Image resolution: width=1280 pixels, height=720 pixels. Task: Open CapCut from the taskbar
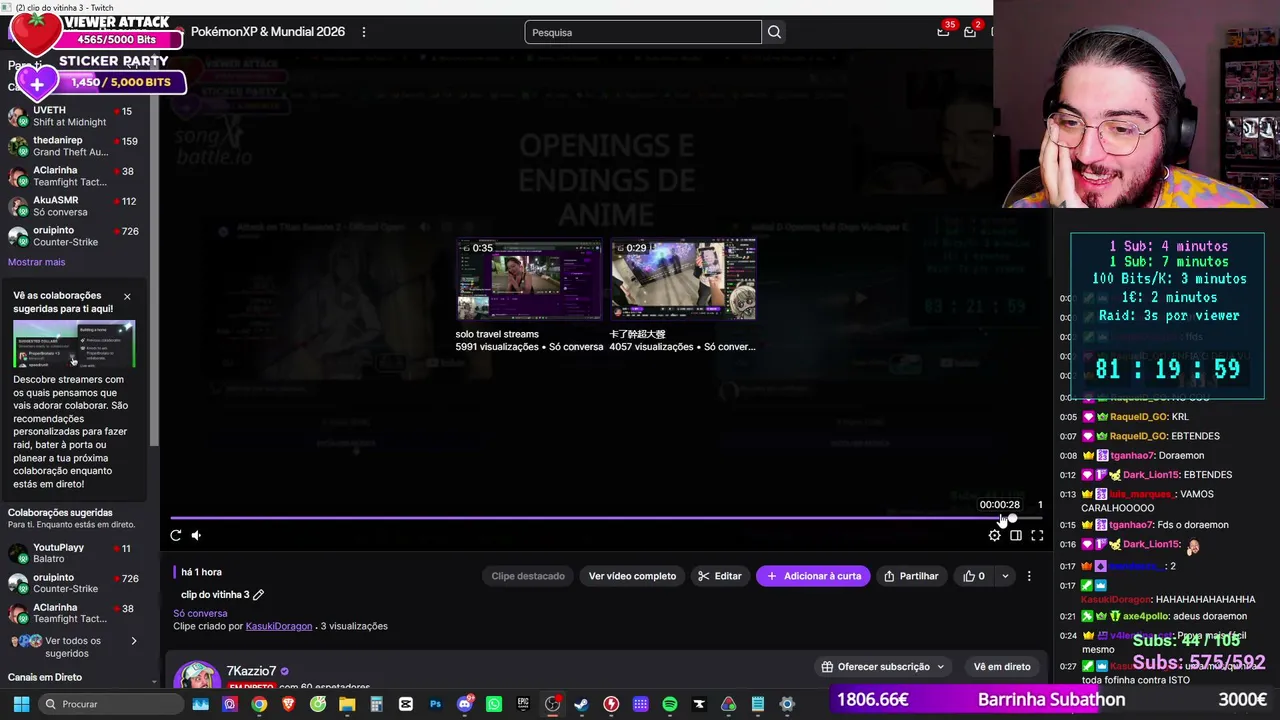[x=406, y=704]
